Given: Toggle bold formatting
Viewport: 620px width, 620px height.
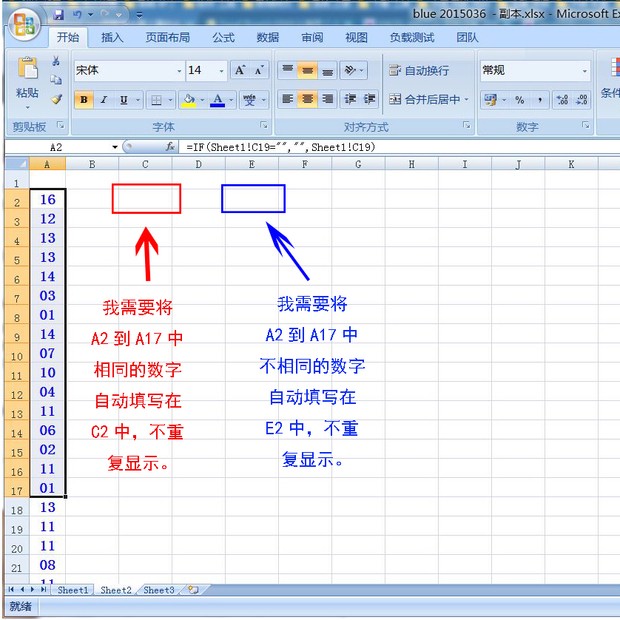Looking at the screenshot, I should 84,100.
